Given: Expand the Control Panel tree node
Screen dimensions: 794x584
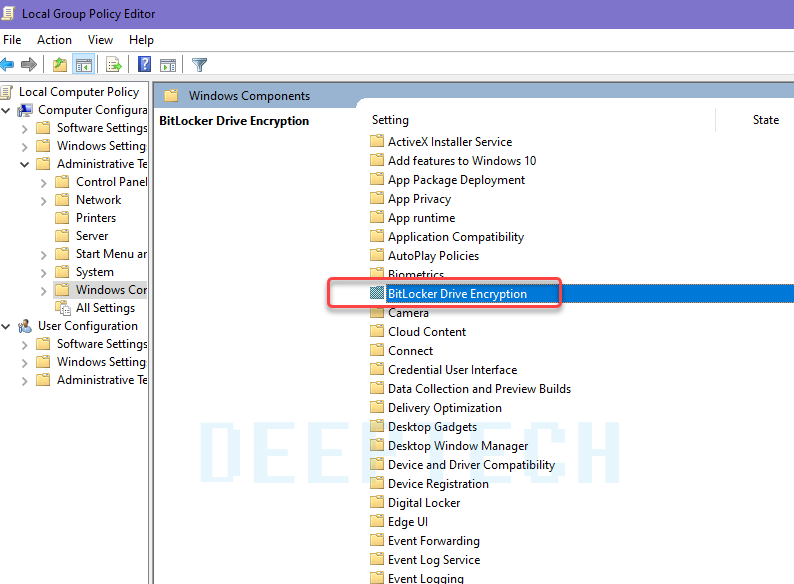Looking at the screenshot, I should point(44,183).
